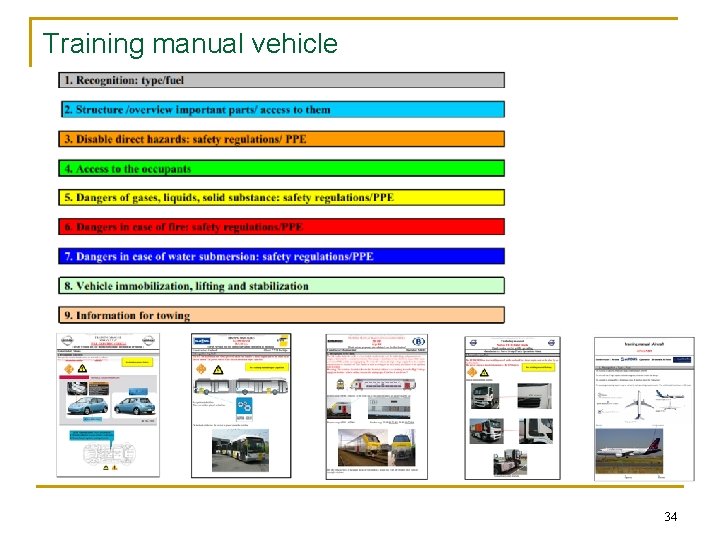The width and height of the screenshot is (720, 540).
Task: Select the gray bar '1. Recognition: type/fuel'
Action: (x=281, y=80)
